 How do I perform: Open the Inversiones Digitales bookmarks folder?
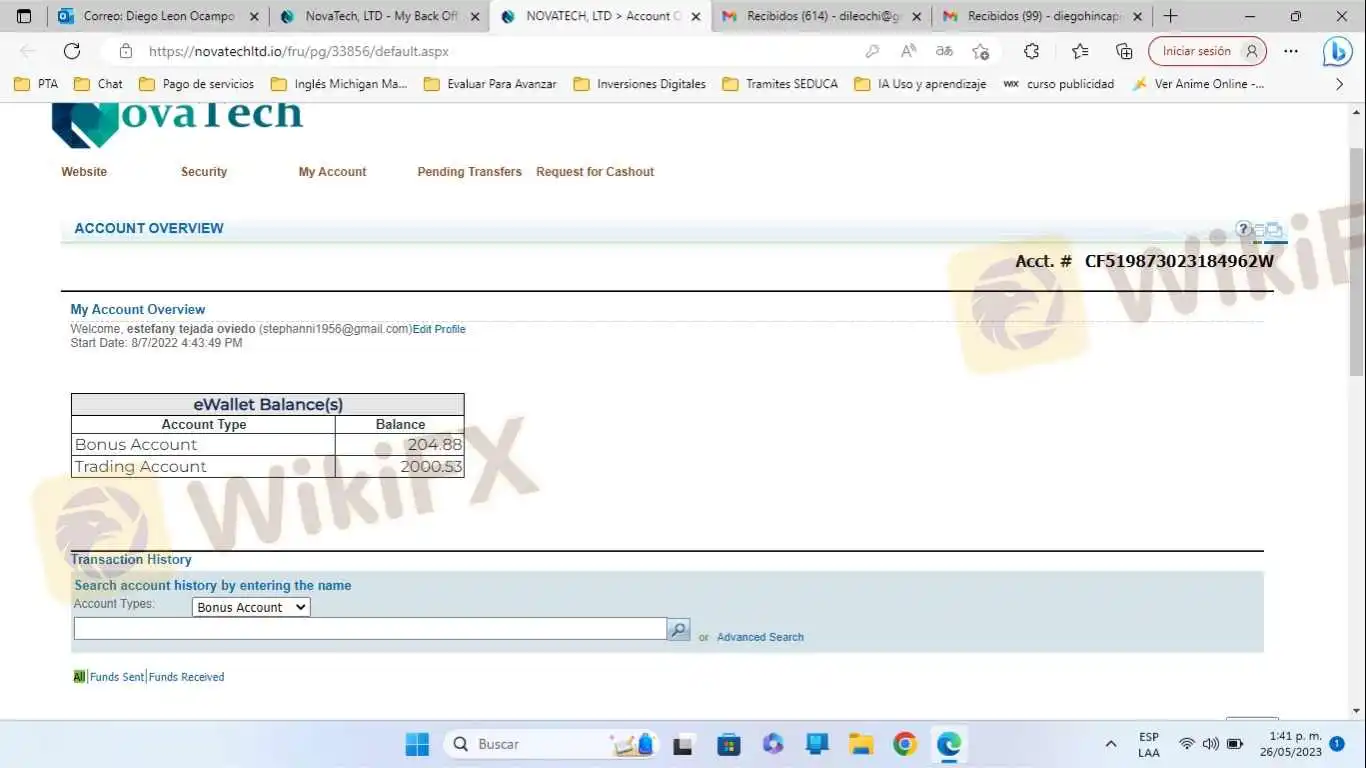point(640,84)
